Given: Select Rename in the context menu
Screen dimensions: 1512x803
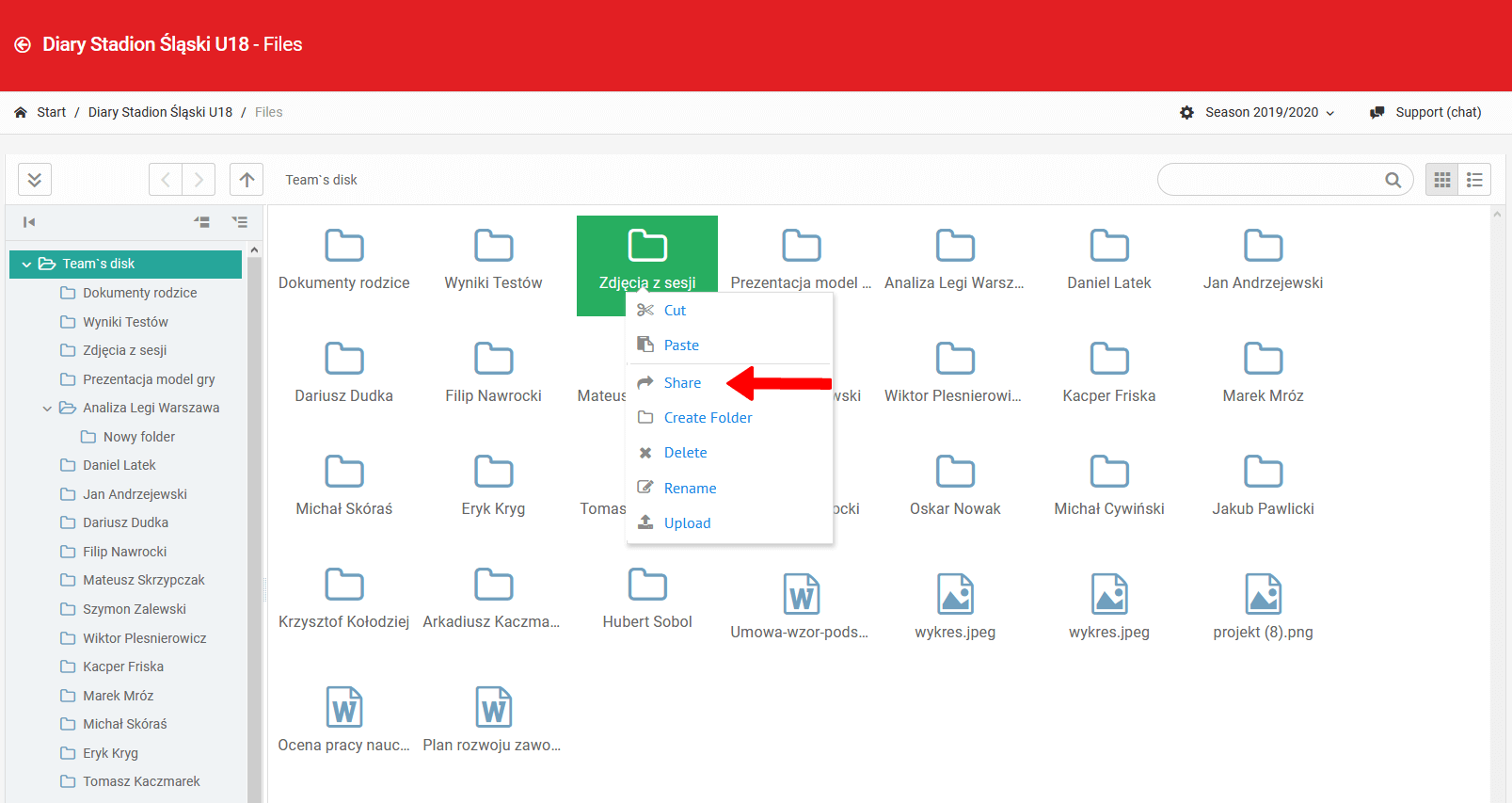Looking at the screenshot, I should [690, 489].
